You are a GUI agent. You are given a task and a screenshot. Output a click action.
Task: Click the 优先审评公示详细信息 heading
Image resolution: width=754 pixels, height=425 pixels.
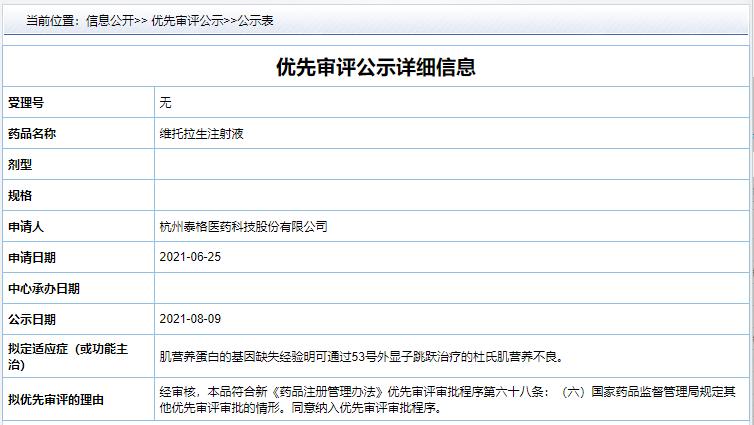click(x=376, y=67)
